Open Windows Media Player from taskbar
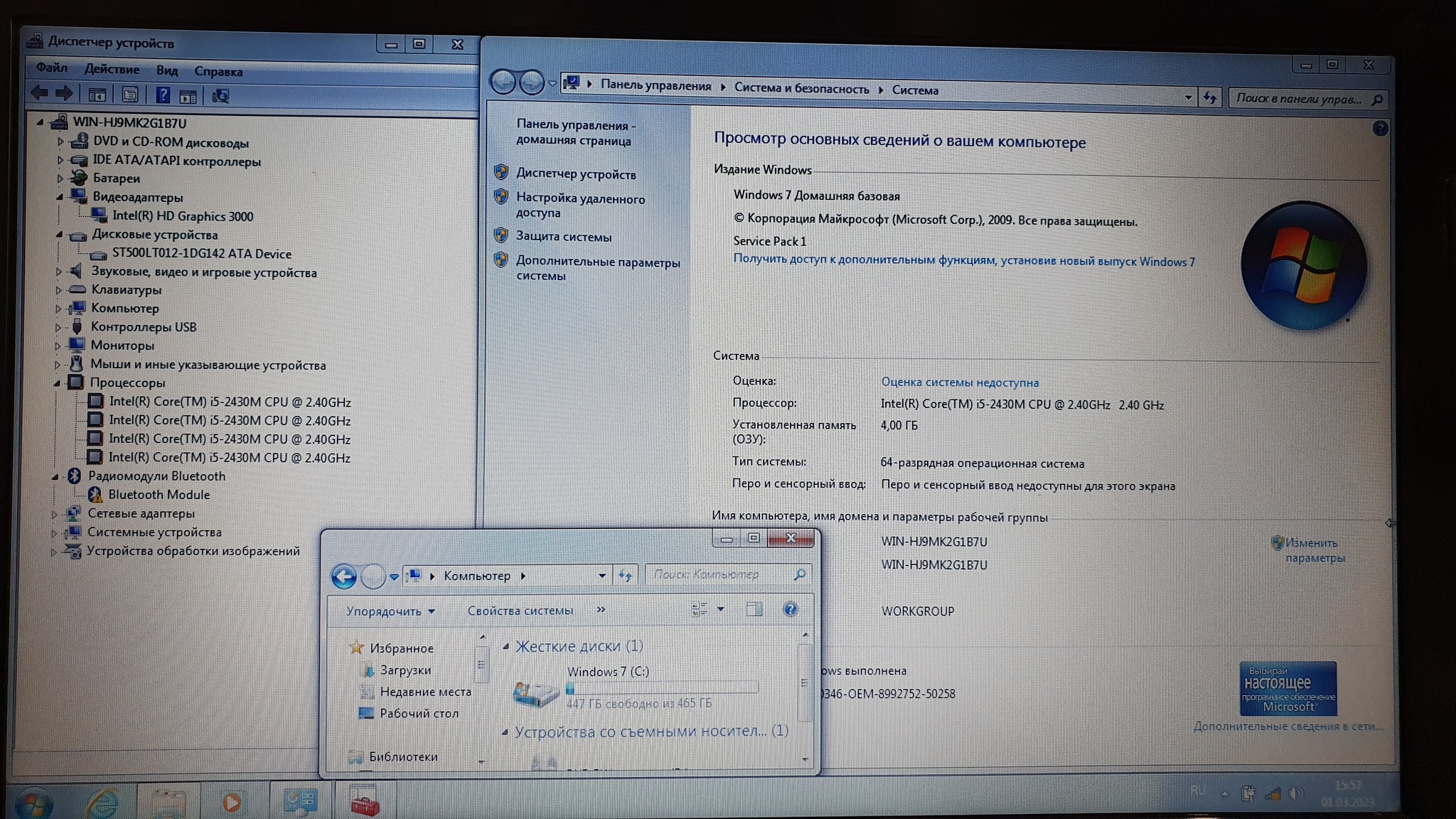 click(x=231, y=803)
